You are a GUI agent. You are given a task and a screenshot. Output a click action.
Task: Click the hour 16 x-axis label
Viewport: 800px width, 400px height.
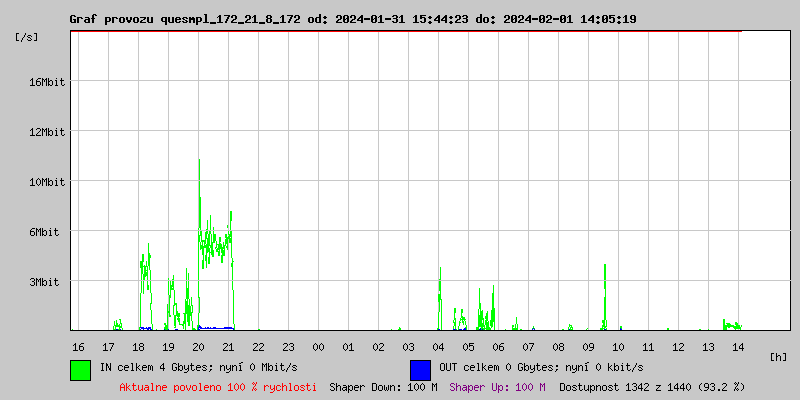[x=78, y=347]
